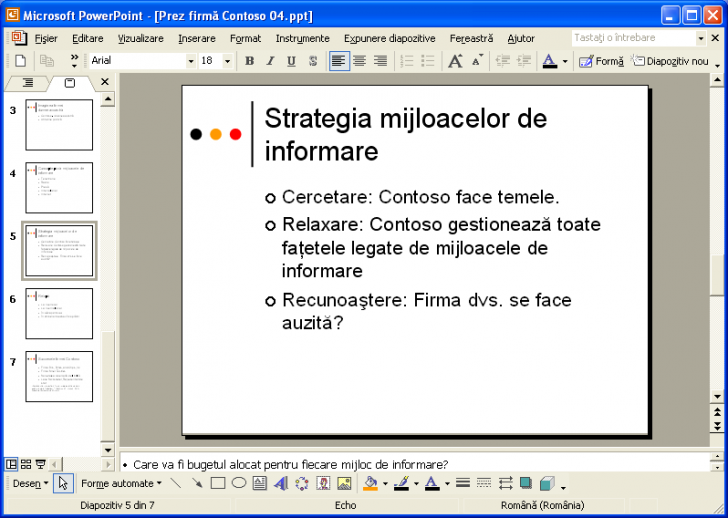Apply Italic formatting
The image size is (728, 518).
pyautogui.click(x=270, y=61)
